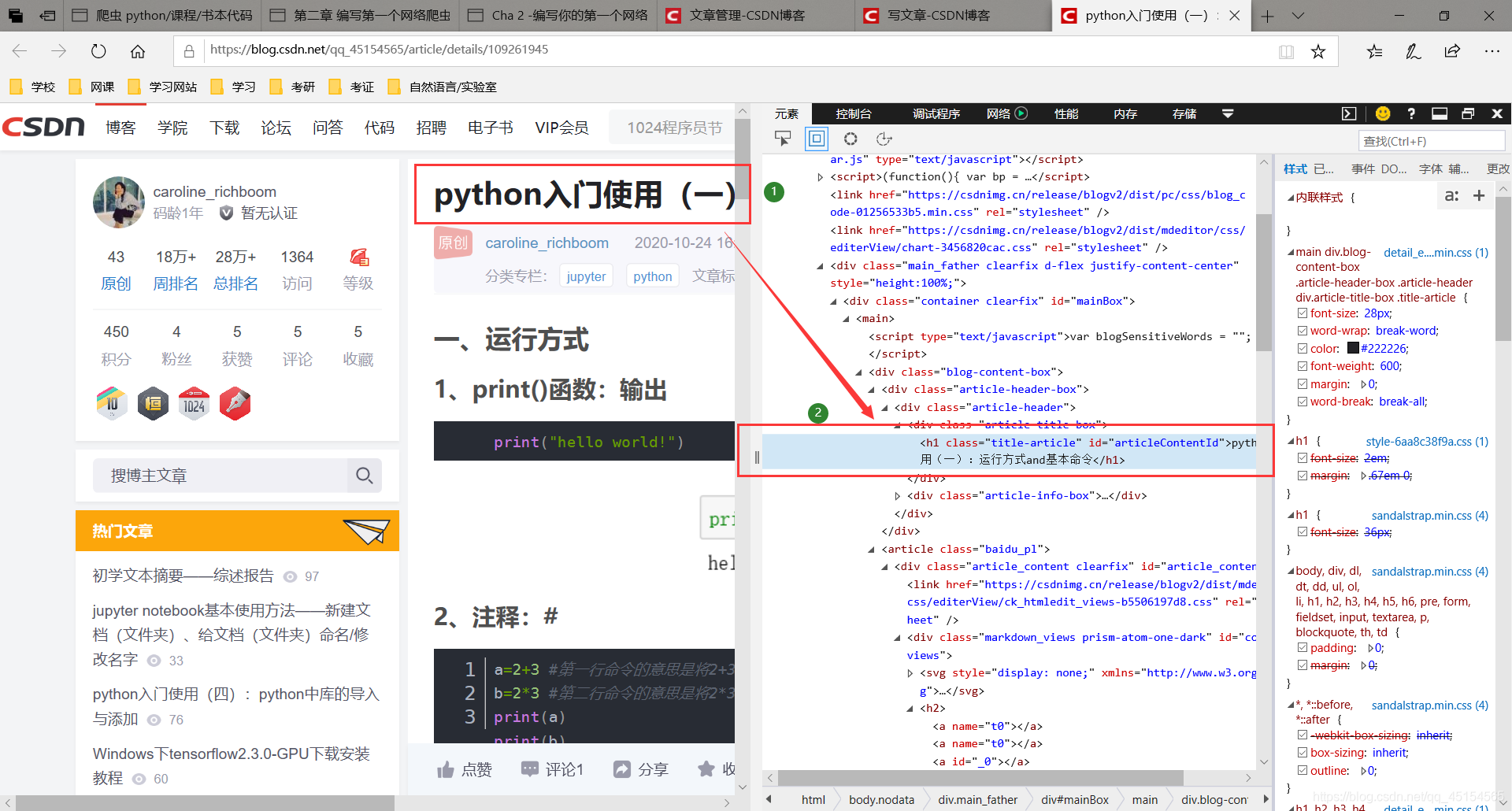Click the color picker tool in DevTools
Viewport: 1512px width, 811px height.
(x=850, y=139)
